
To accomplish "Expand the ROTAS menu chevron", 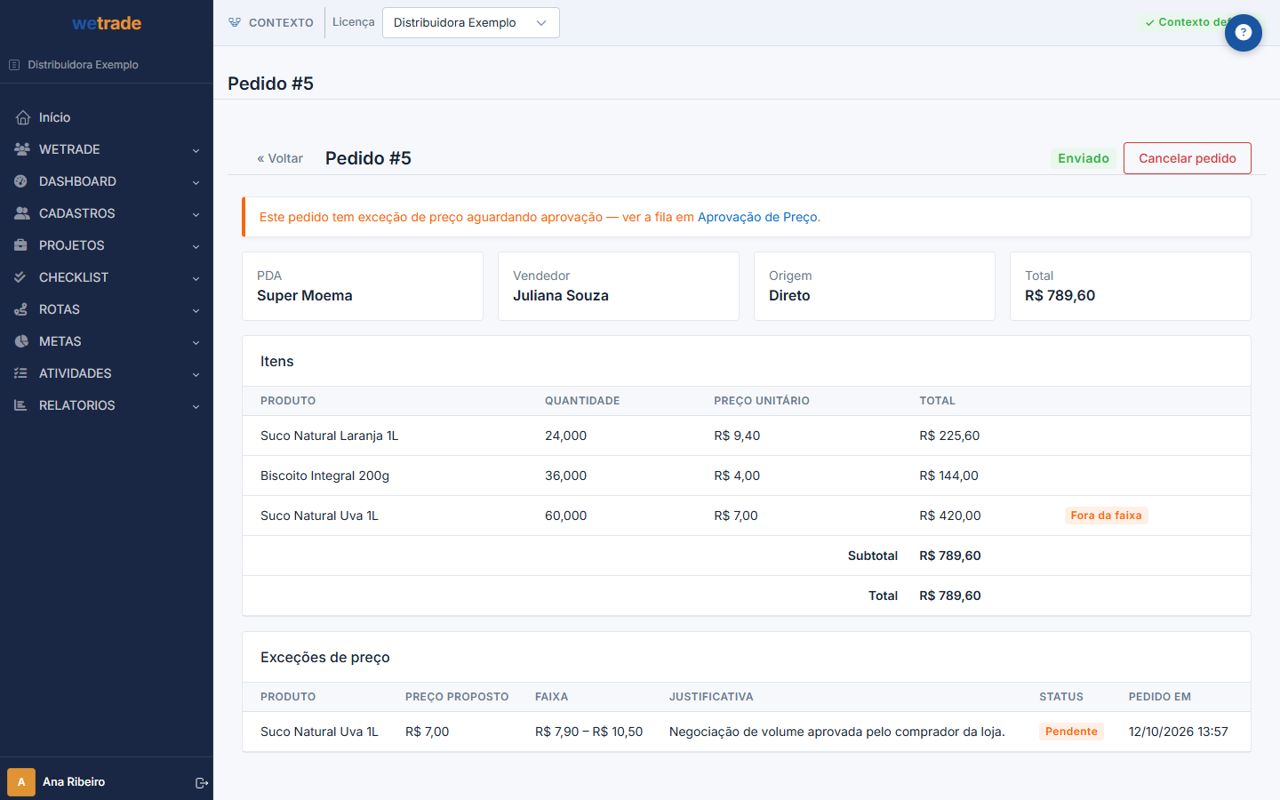I will point(196,310).
